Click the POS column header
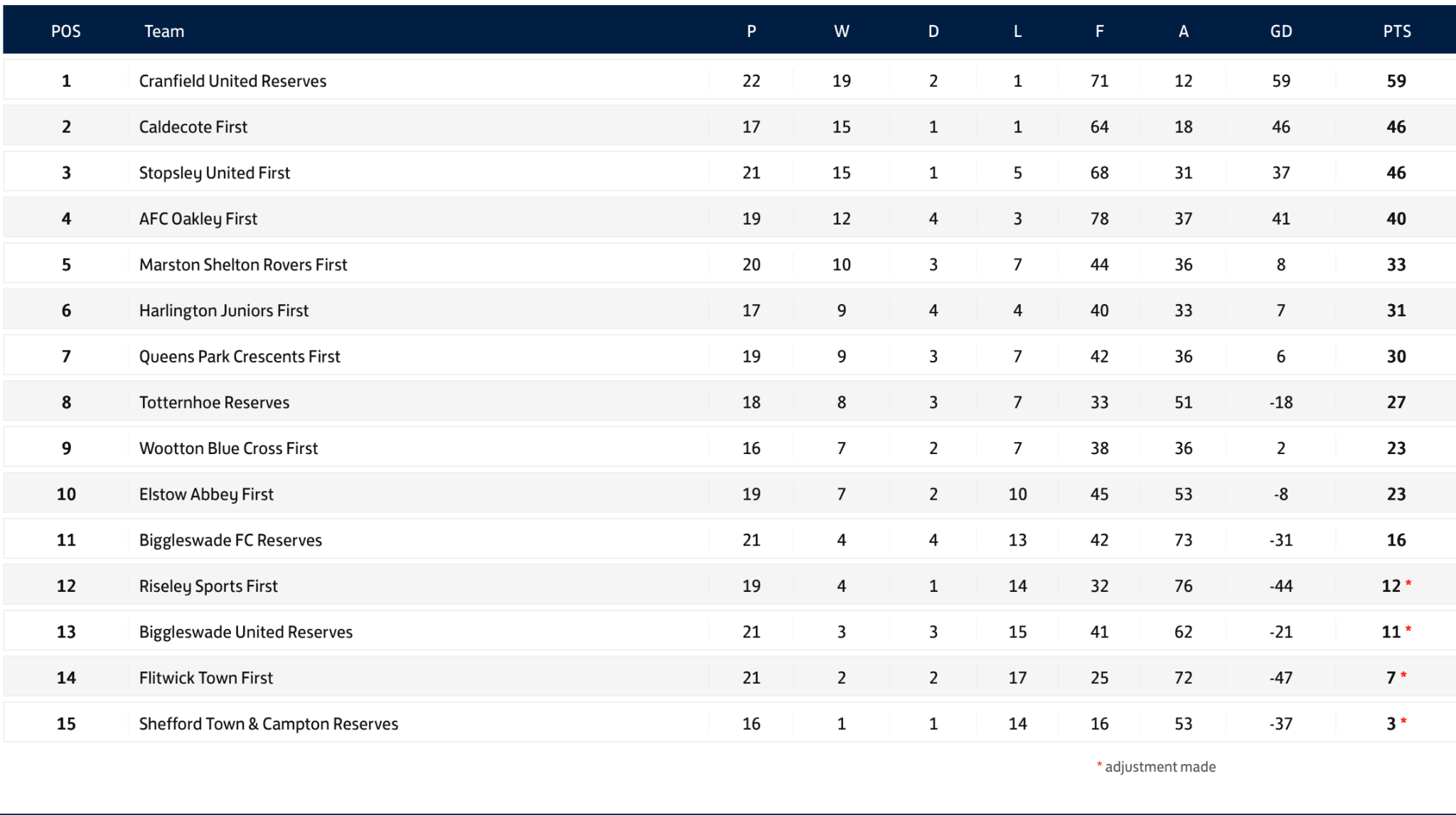The image size is (1456, 815). click(x=66, y=31)
